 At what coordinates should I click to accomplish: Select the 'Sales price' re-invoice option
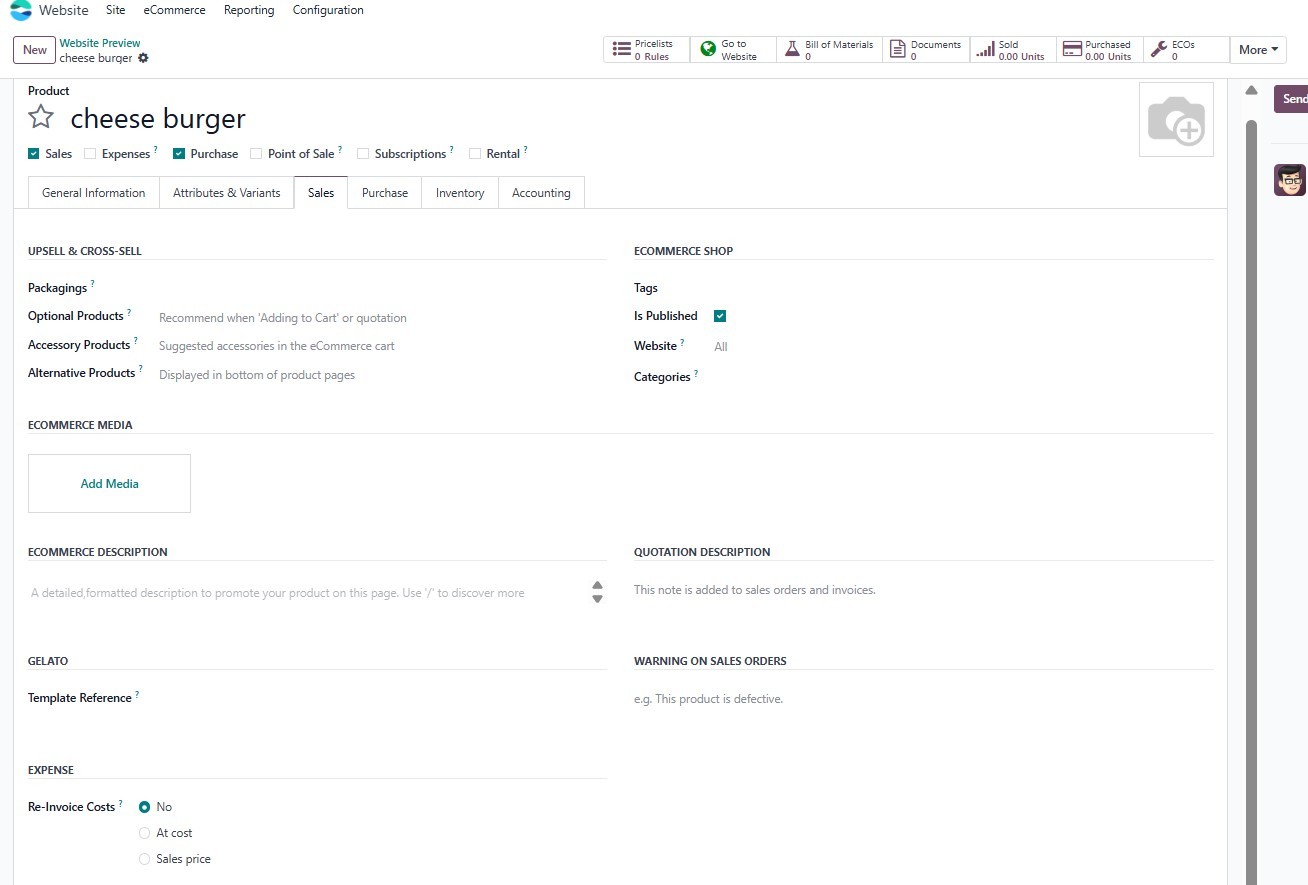click(145, 859)
